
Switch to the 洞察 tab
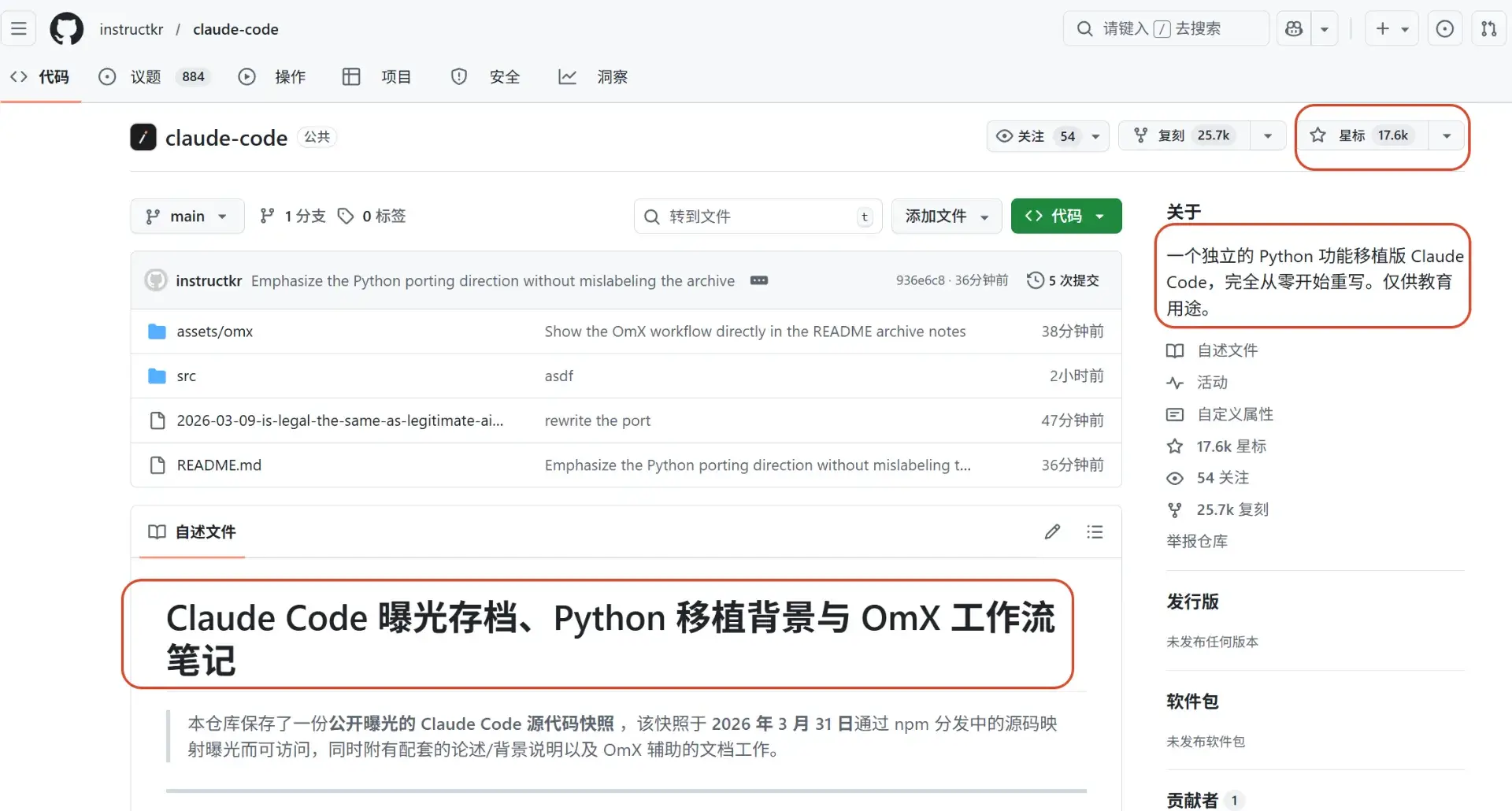(611, 77)
